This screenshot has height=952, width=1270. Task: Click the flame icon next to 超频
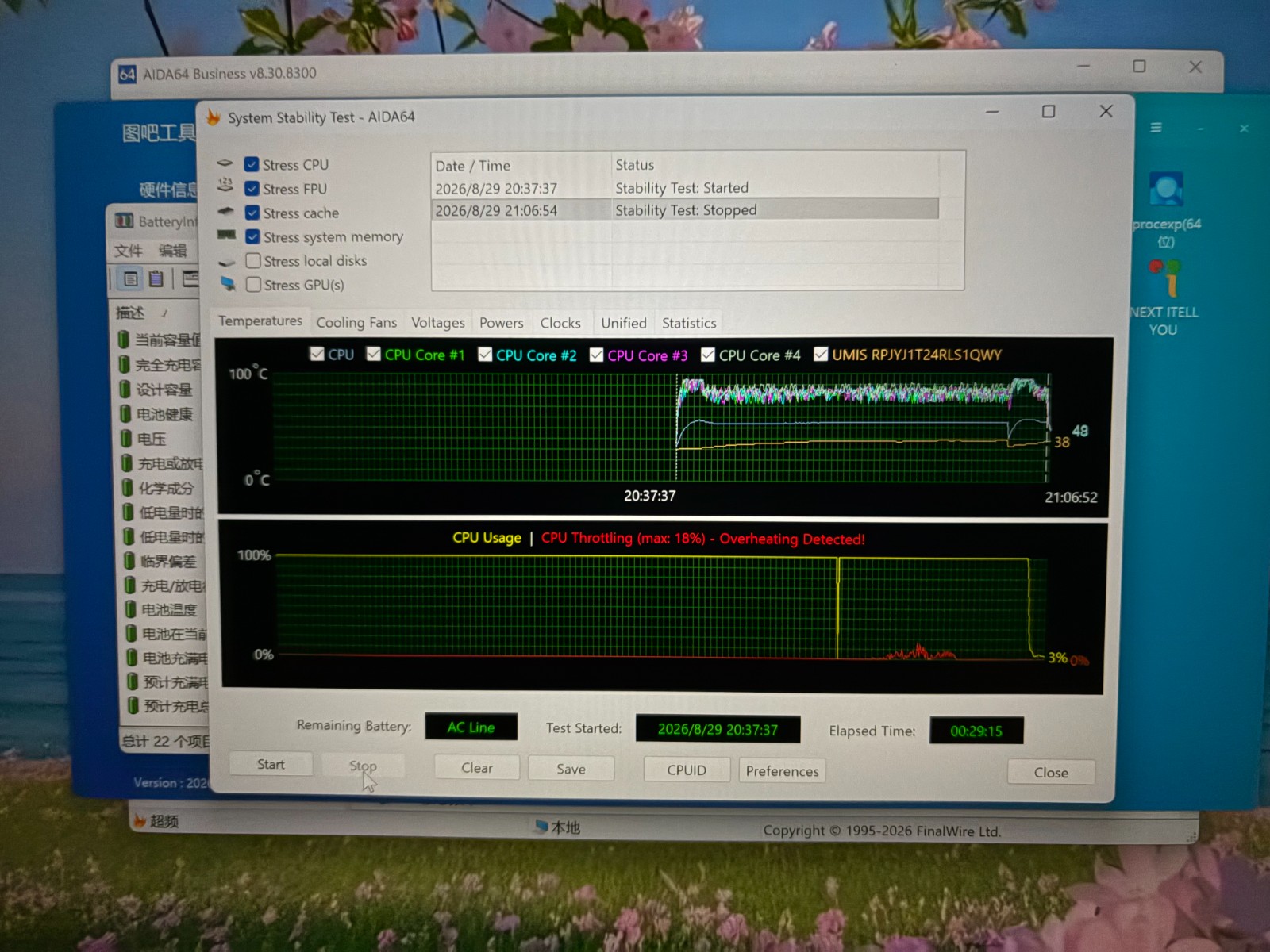click(x=140, y=821)
